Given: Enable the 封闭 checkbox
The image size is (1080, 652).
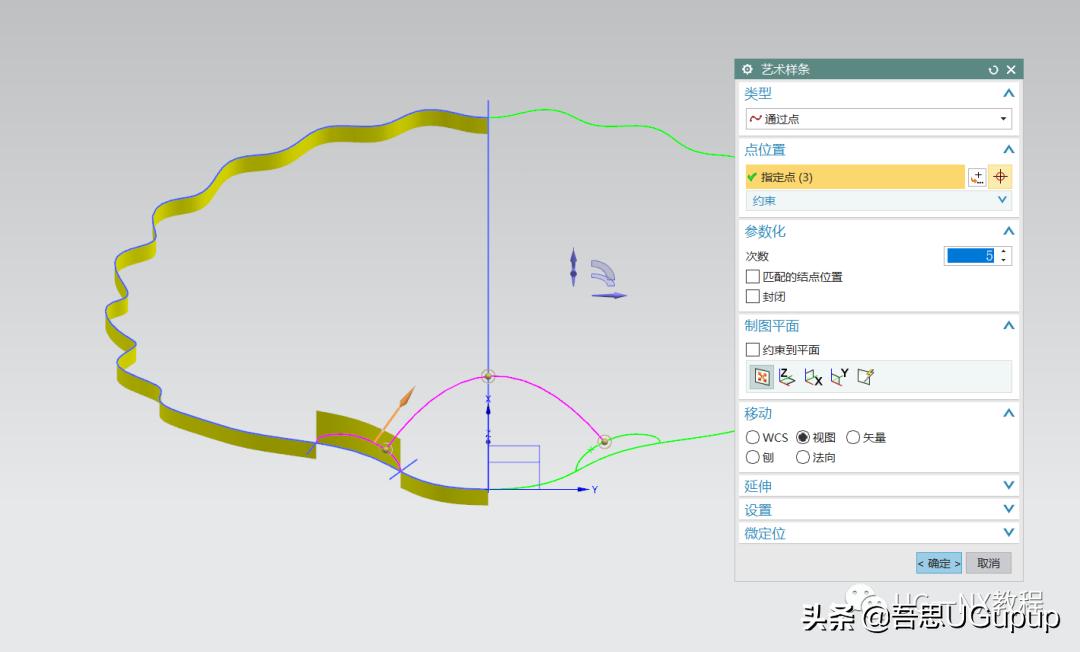Looking at the screenshot, I should click(x=752, y=296).
